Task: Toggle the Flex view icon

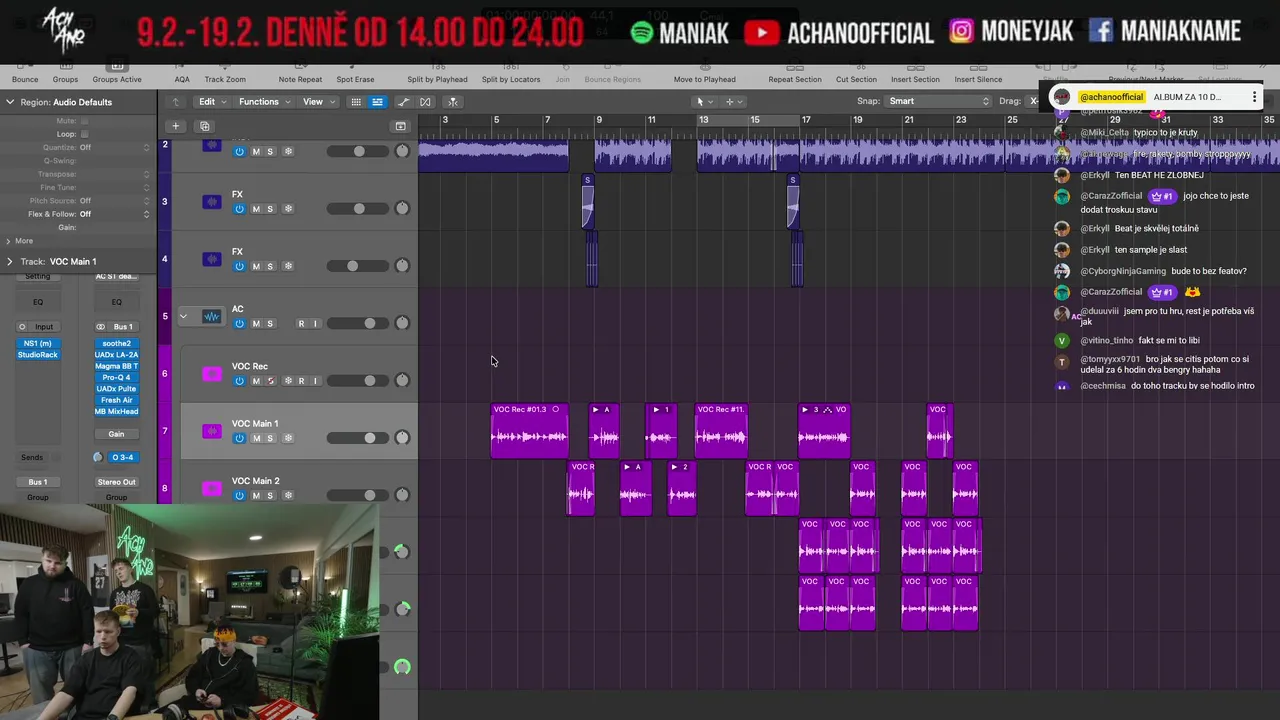Action: pyautogui.click(x=425, y=102)
